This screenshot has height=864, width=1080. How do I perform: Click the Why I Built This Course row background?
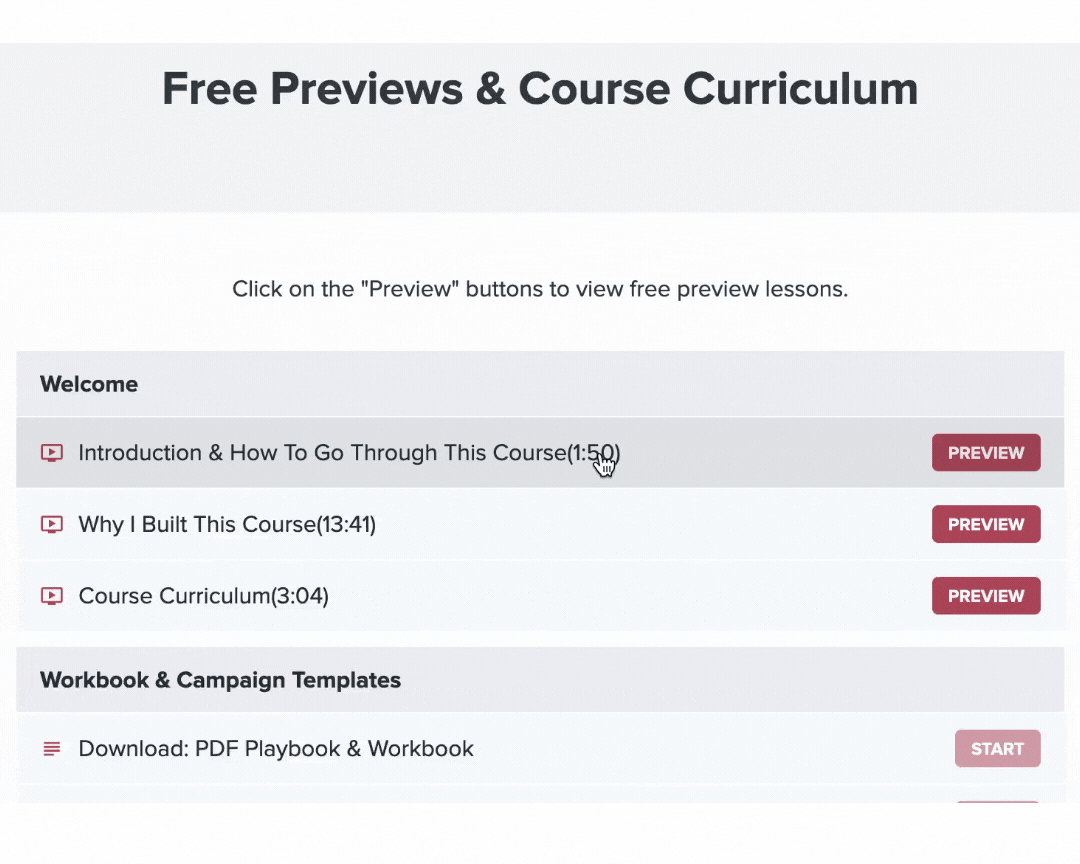[620, 524]
